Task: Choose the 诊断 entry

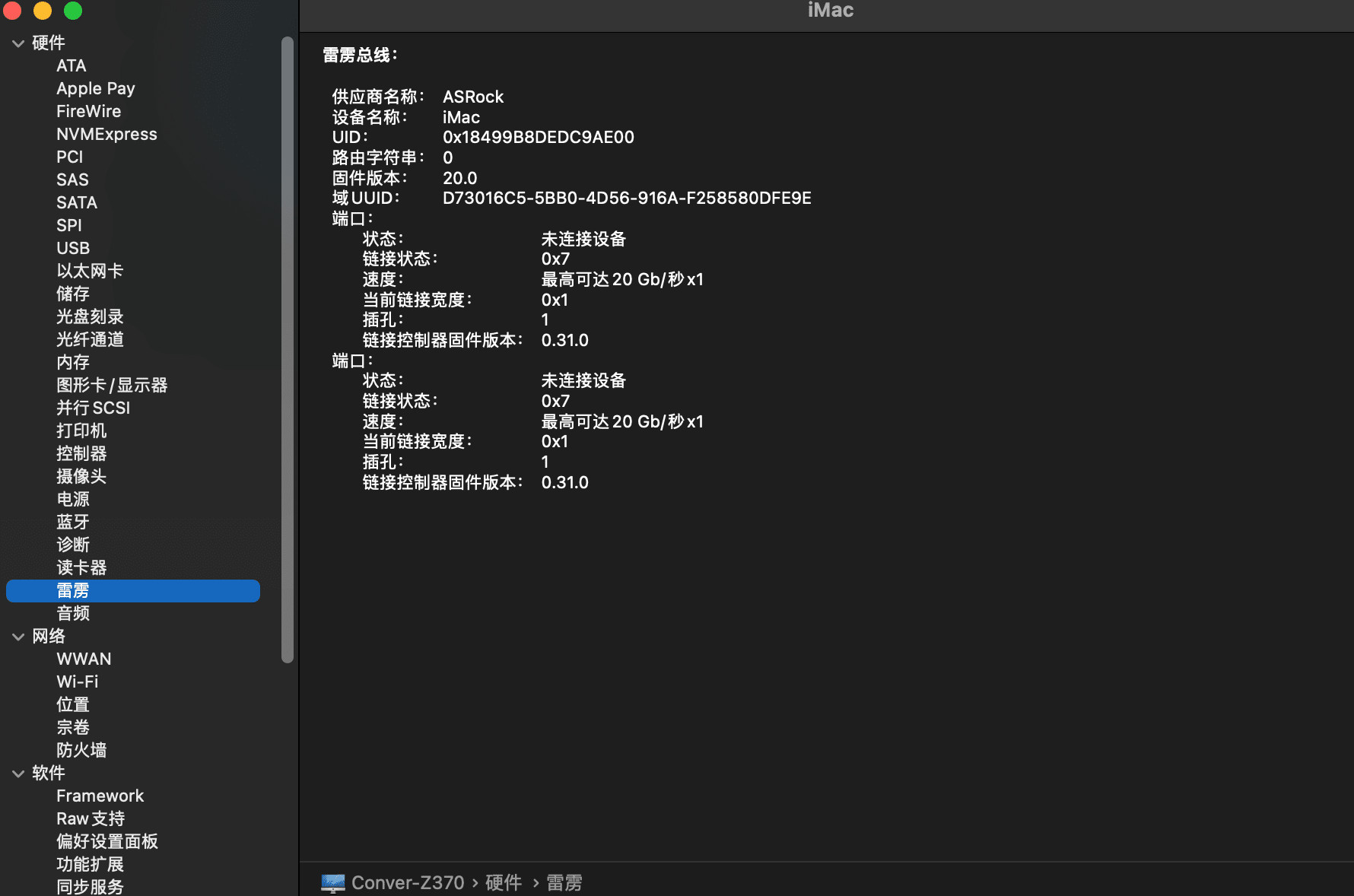Action: (73, 545)
